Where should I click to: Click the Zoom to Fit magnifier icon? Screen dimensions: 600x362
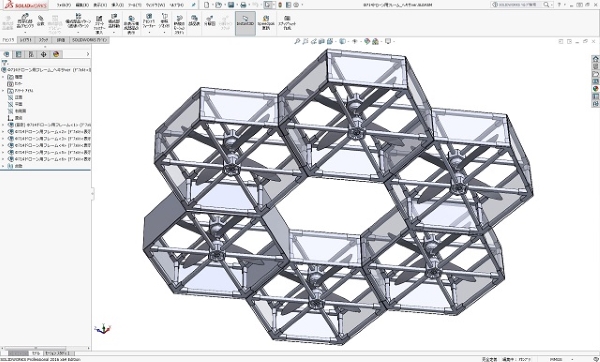(x=297, y=41)
